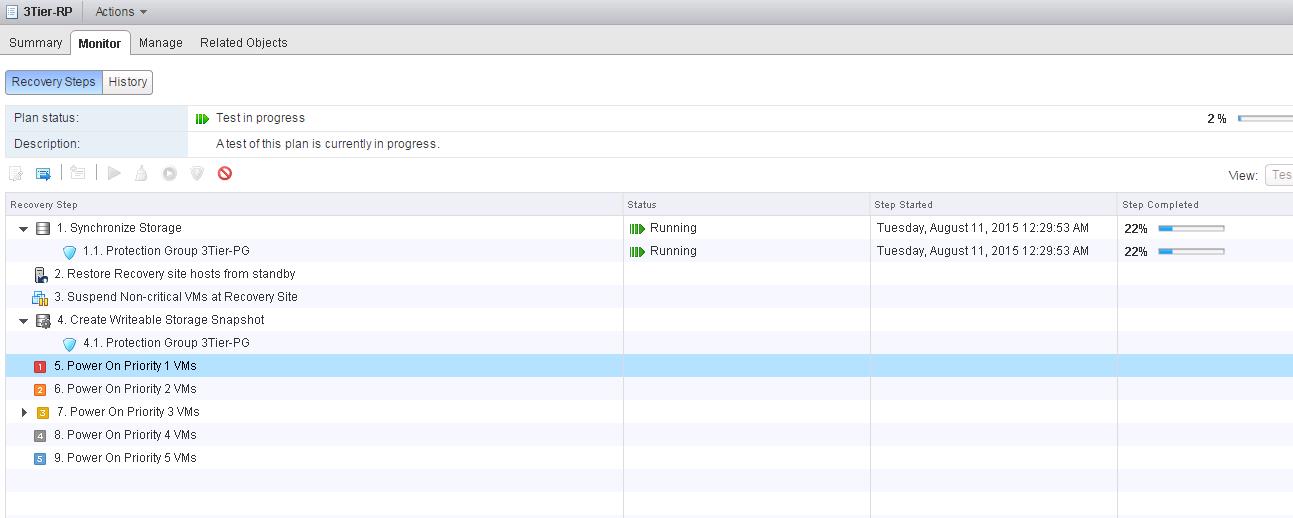Click the red priority 1 badge icon
Screen dimensions: 1293x518
40,367
